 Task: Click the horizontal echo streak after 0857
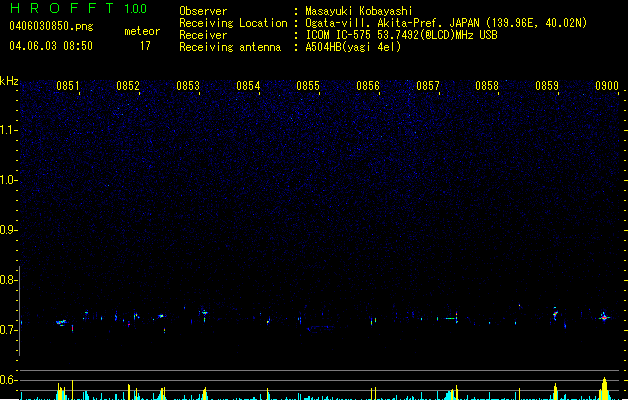pos(450,319)
